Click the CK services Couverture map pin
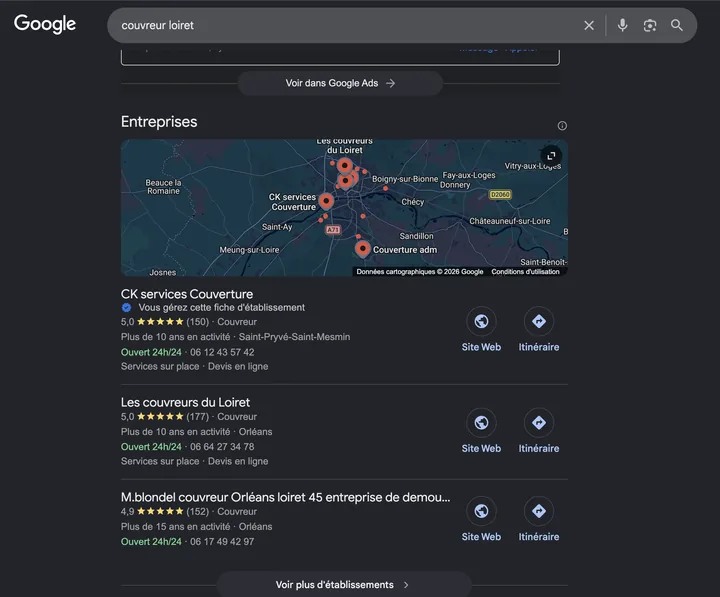This screenshot has height=597, width=720. (x=326, y=202)
